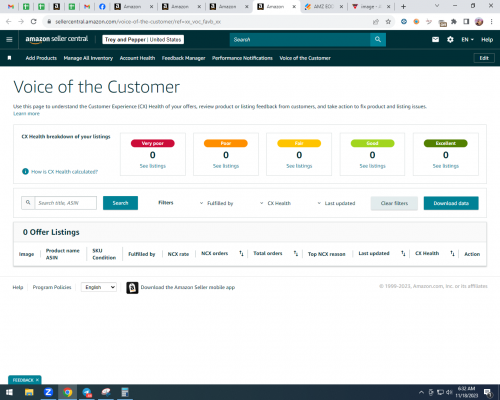500x400 pixels.
Task: Open Program Policies footer link
Action: [52, 287]
